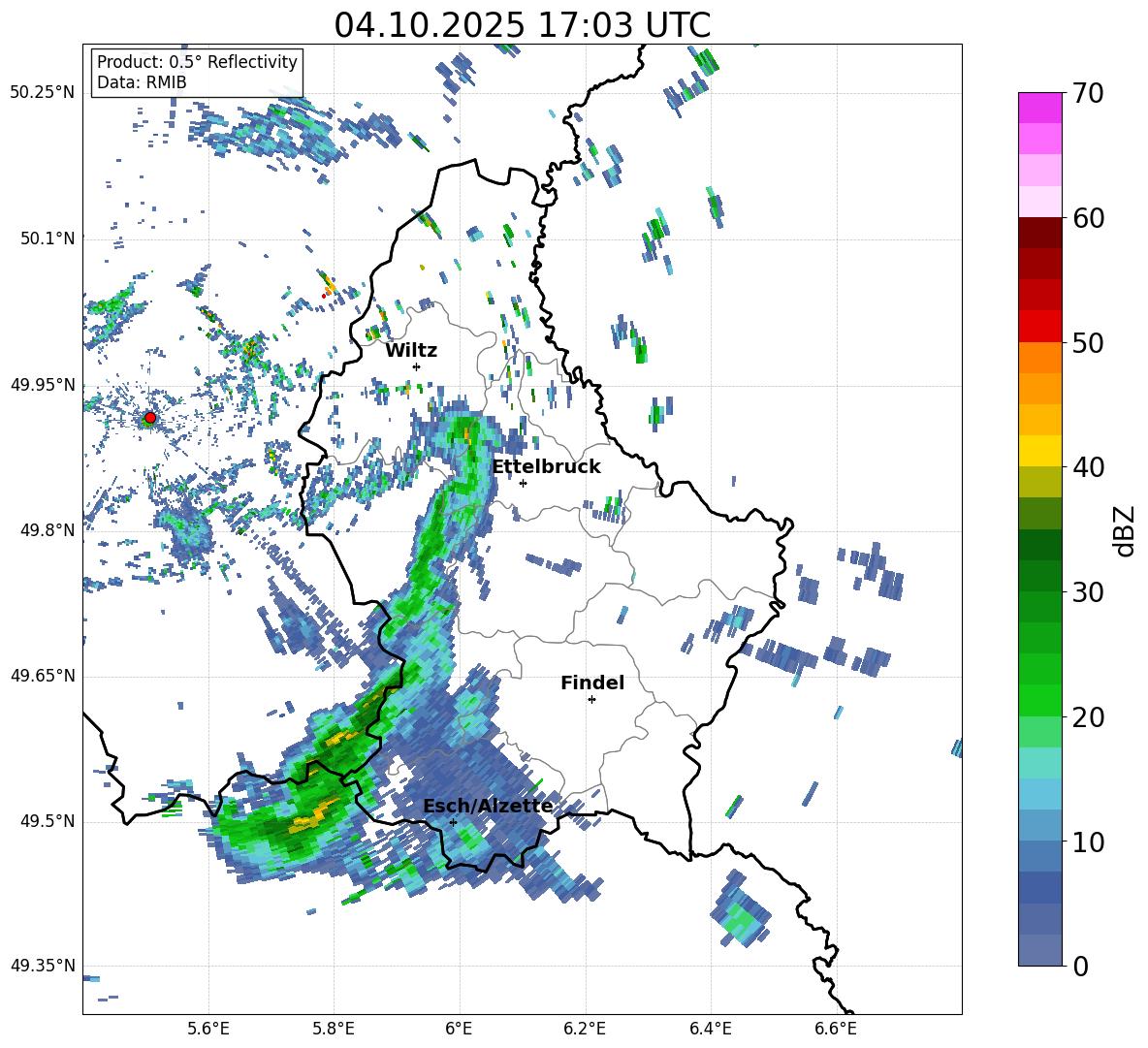Click the 49.5°N latitude tick label

click(47, 820)
